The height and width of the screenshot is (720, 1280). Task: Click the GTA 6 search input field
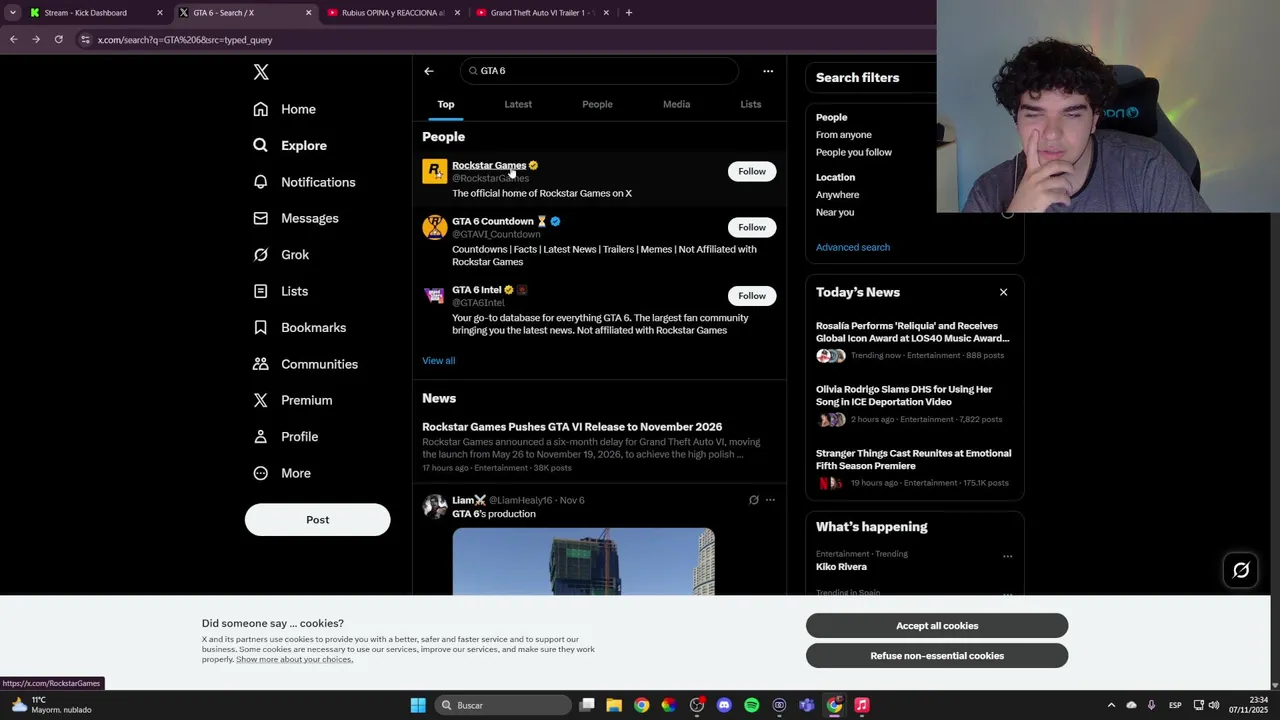[x=599, y=71]
